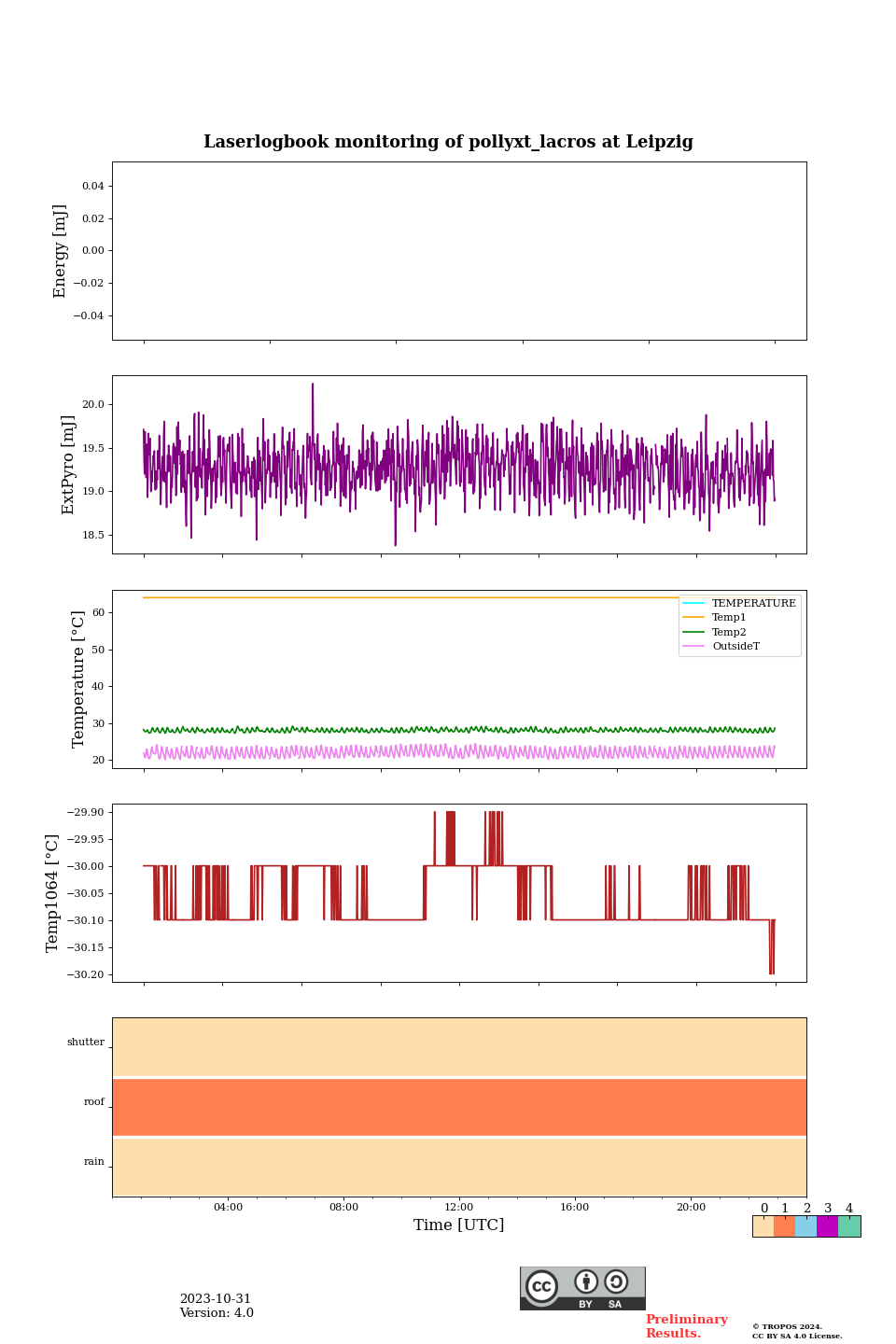Click the Temp2 legend text
The image size is (896, 1344).
tap(729, 632)
